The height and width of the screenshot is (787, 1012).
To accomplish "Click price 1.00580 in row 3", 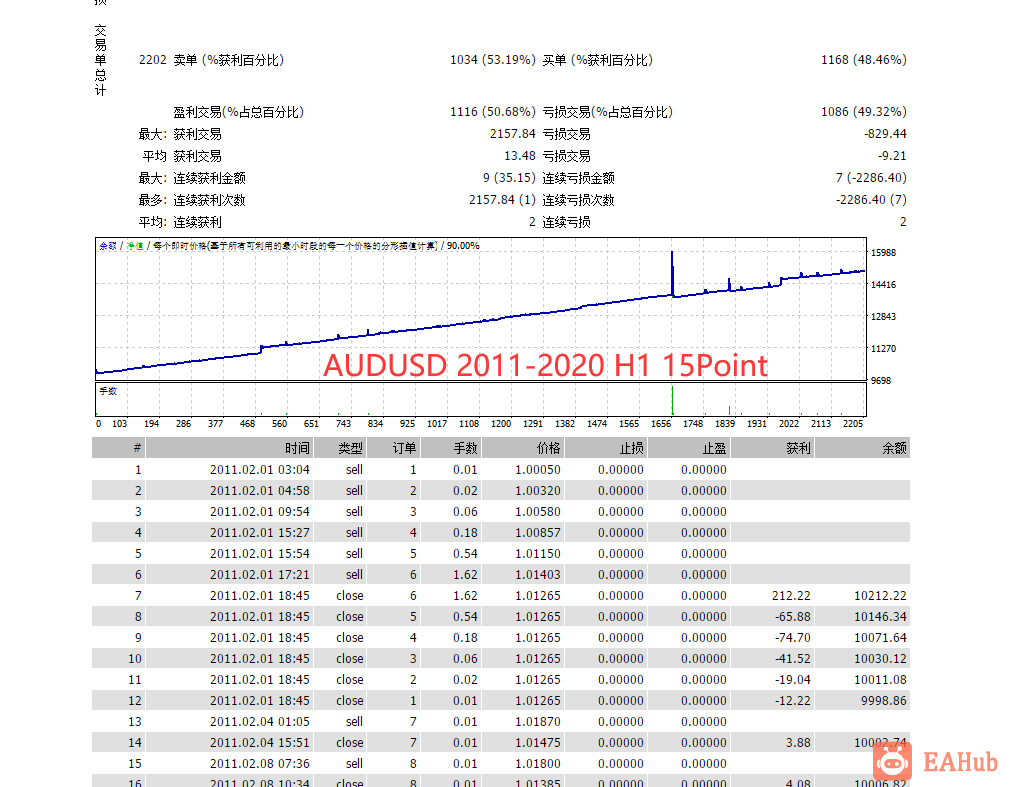I will coord(538,511).
